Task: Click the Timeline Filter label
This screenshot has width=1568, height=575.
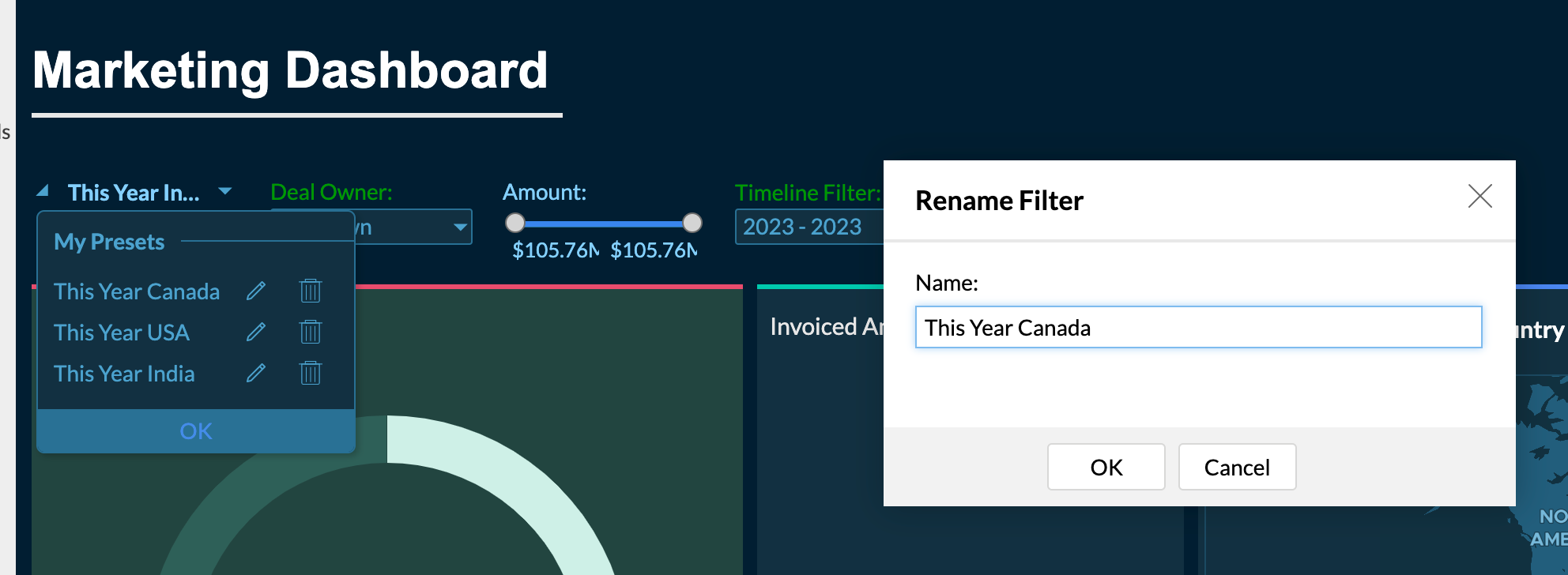Action: [x=808, y=193]
